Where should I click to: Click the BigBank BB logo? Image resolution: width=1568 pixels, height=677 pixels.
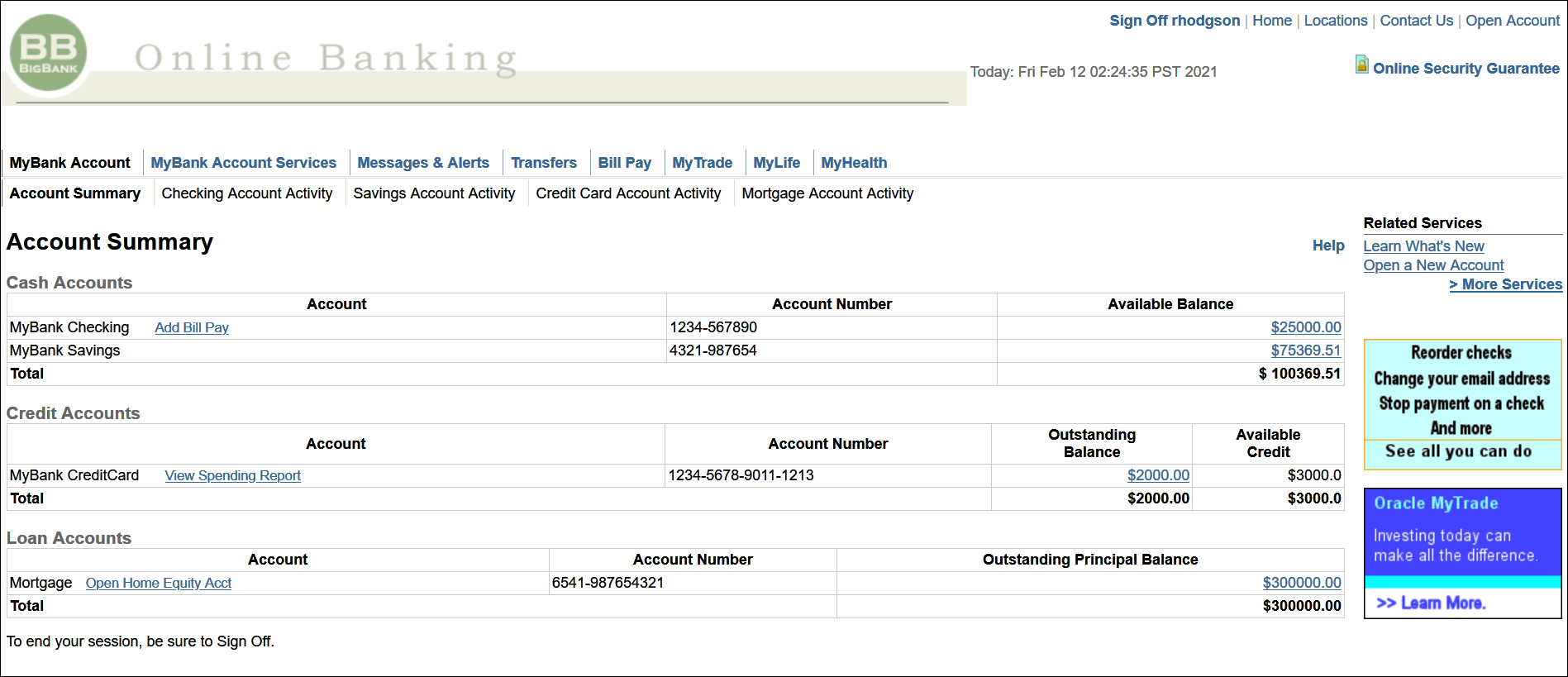tap(48, 53)
